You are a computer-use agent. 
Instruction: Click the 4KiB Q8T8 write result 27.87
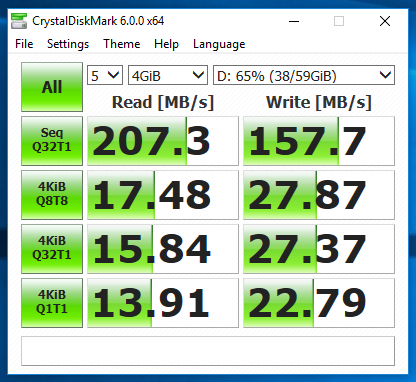(319, 195)
